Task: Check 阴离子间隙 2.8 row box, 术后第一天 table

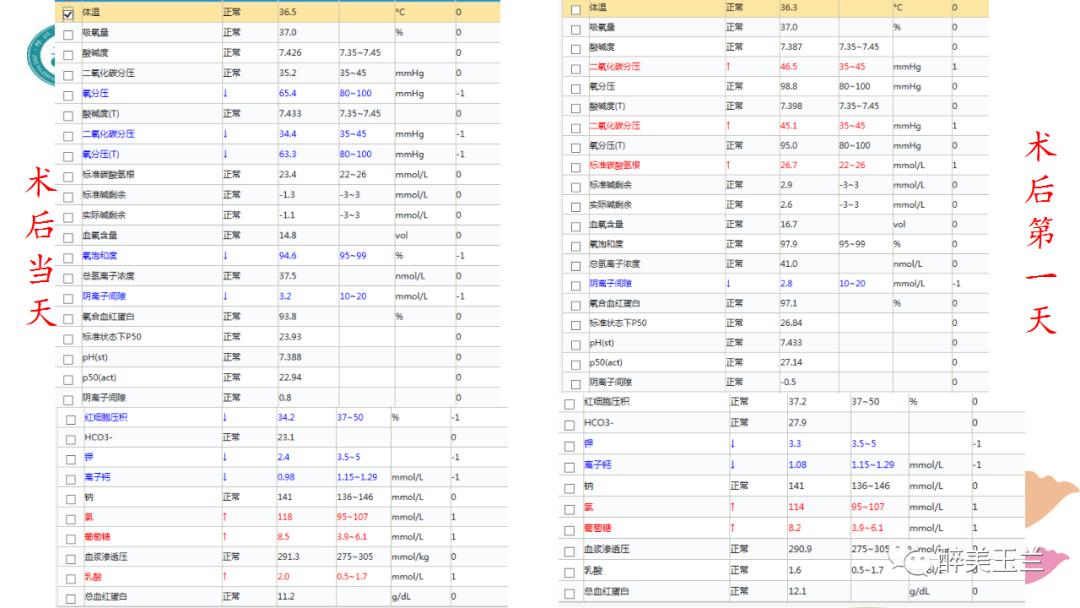Action: point(575,285)
